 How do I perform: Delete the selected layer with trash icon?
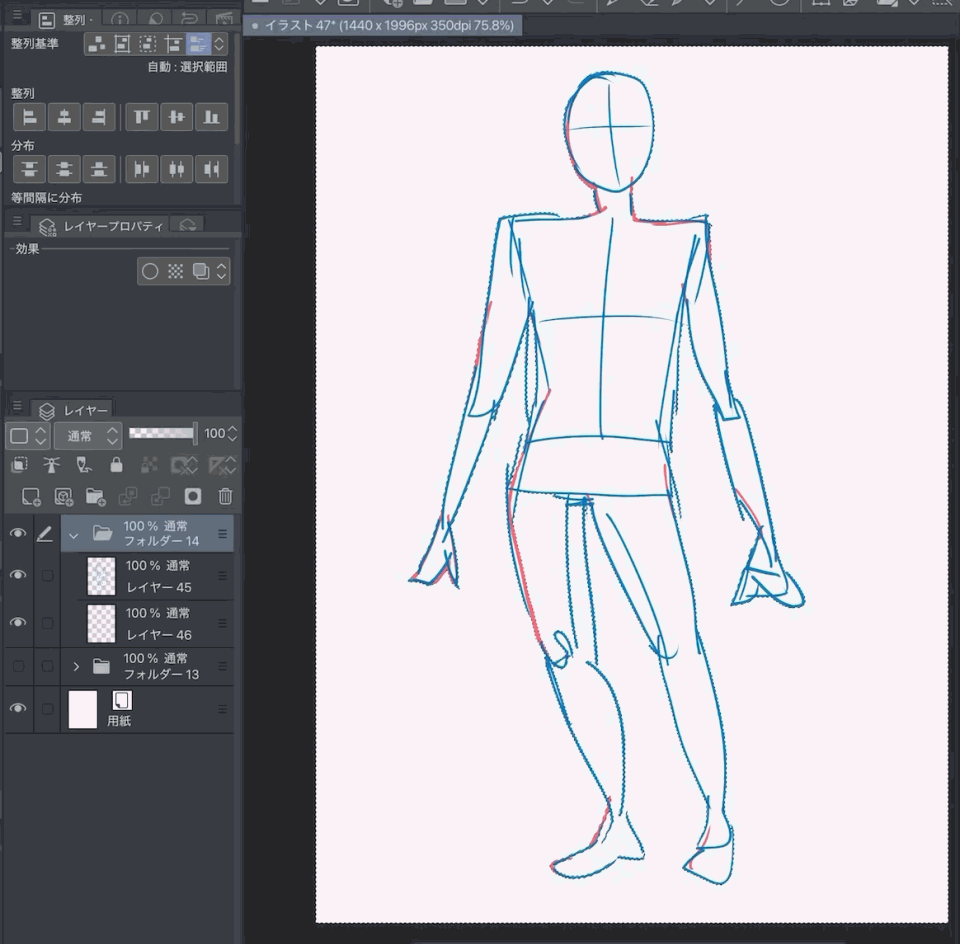pyautogui.click(x=225, y=496)
